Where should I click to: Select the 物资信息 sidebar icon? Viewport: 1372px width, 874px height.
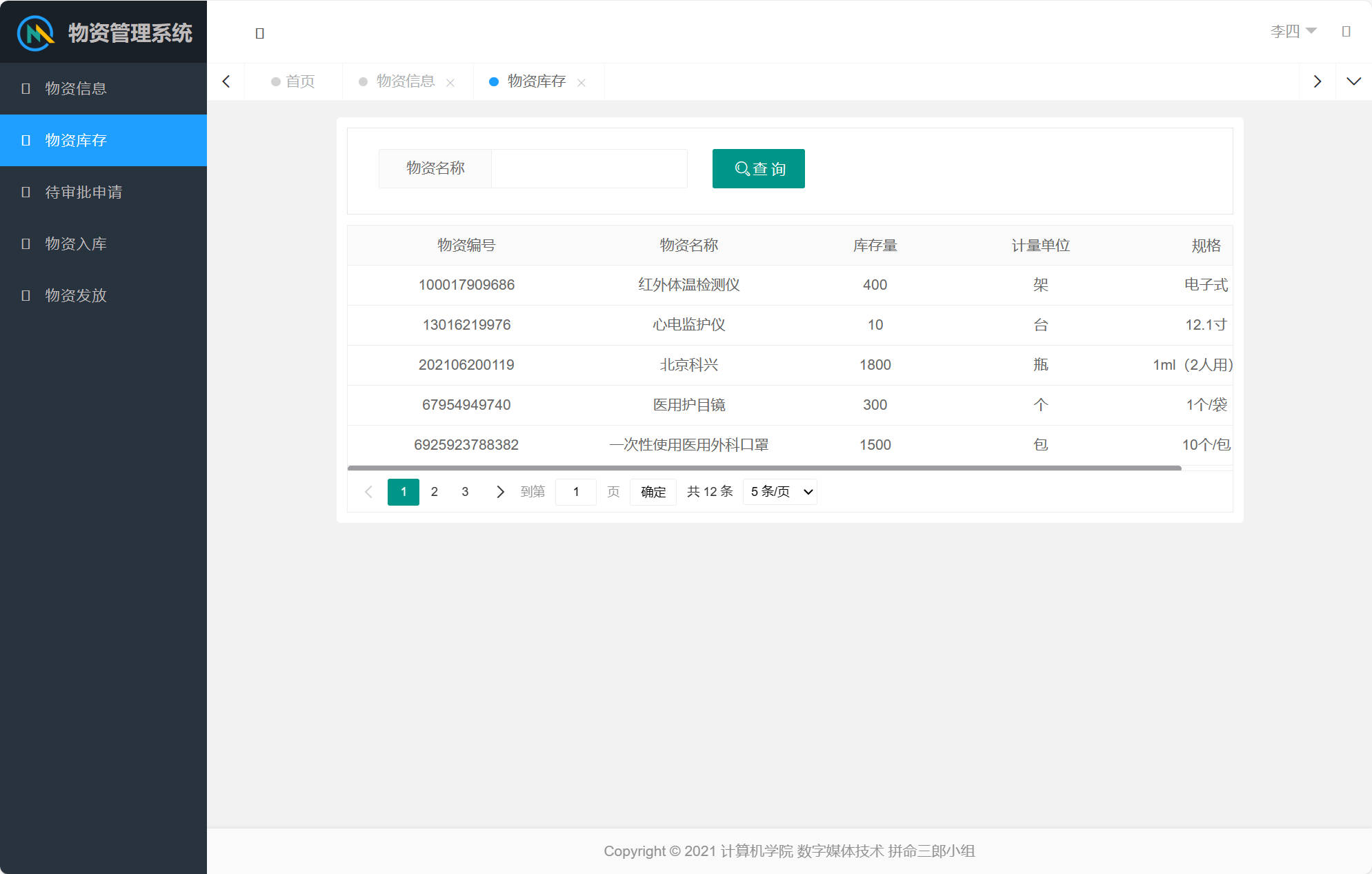(x=26, y=88)
